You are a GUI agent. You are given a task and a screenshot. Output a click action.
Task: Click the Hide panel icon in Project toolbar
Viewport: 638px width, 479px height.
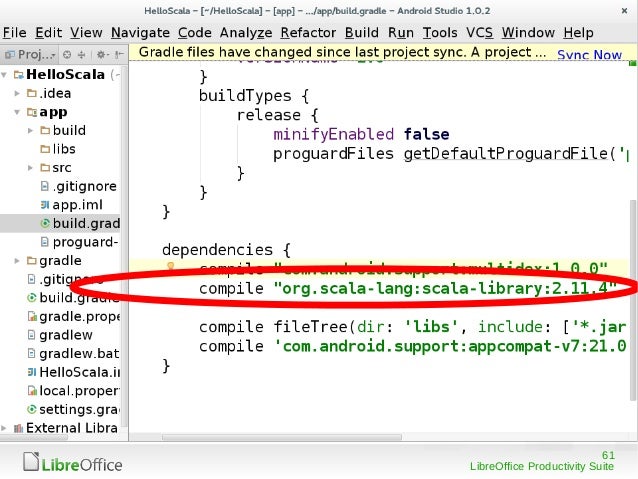click(x=118, y=55)
